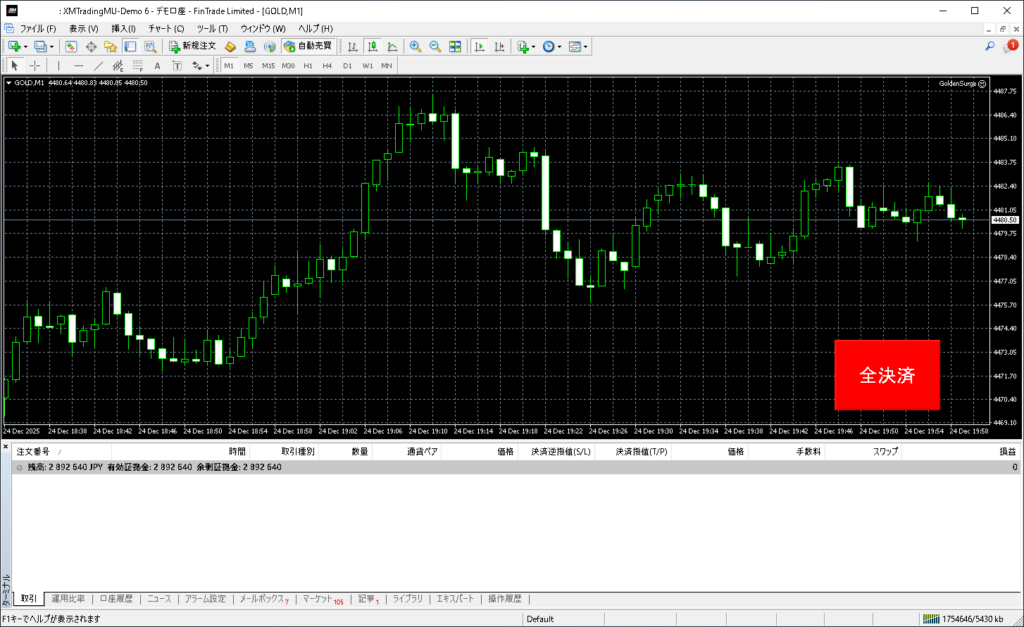Expand the periodicity clock dropdown

(x=560, y=46)
